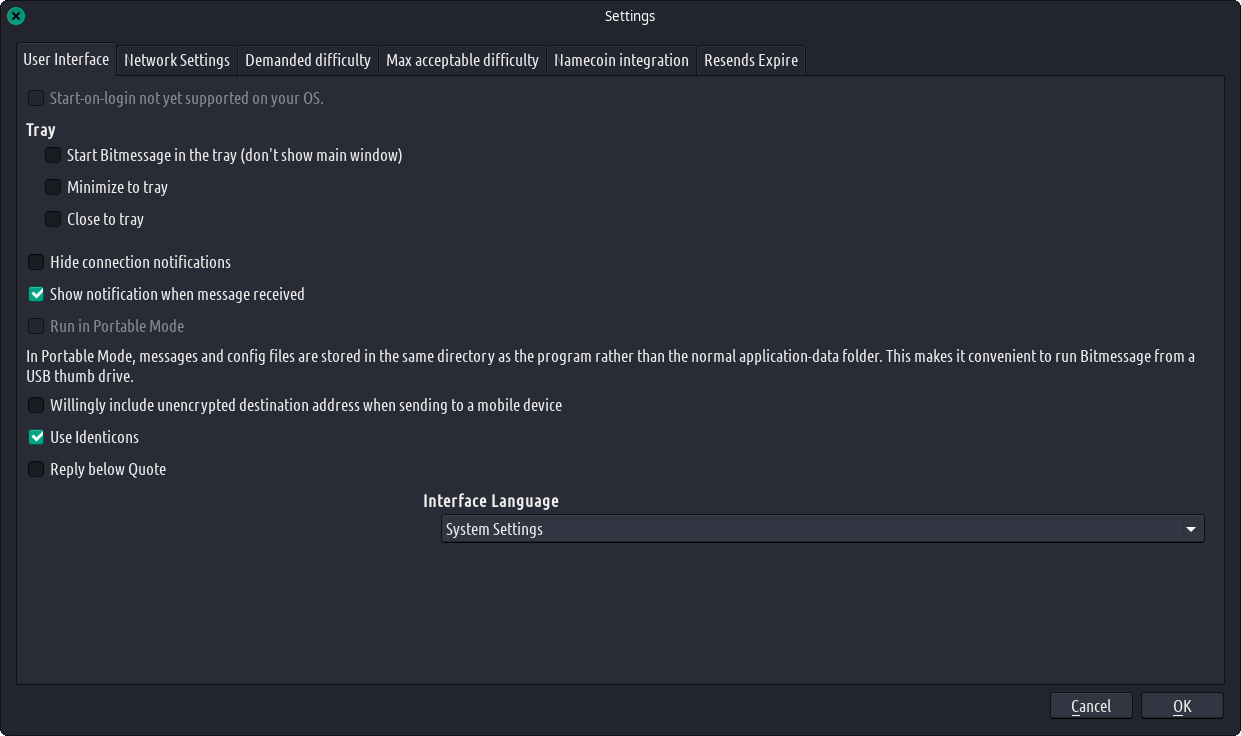Screen dimensions: 1241x736
Task: Enable Reply below Quote option
Action: coord(36,469)
